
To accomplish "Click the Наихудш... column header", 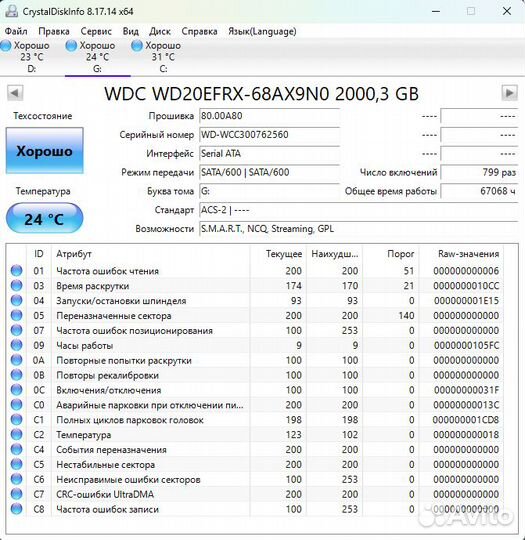I will pyautogui.click(x=334, y=254).
